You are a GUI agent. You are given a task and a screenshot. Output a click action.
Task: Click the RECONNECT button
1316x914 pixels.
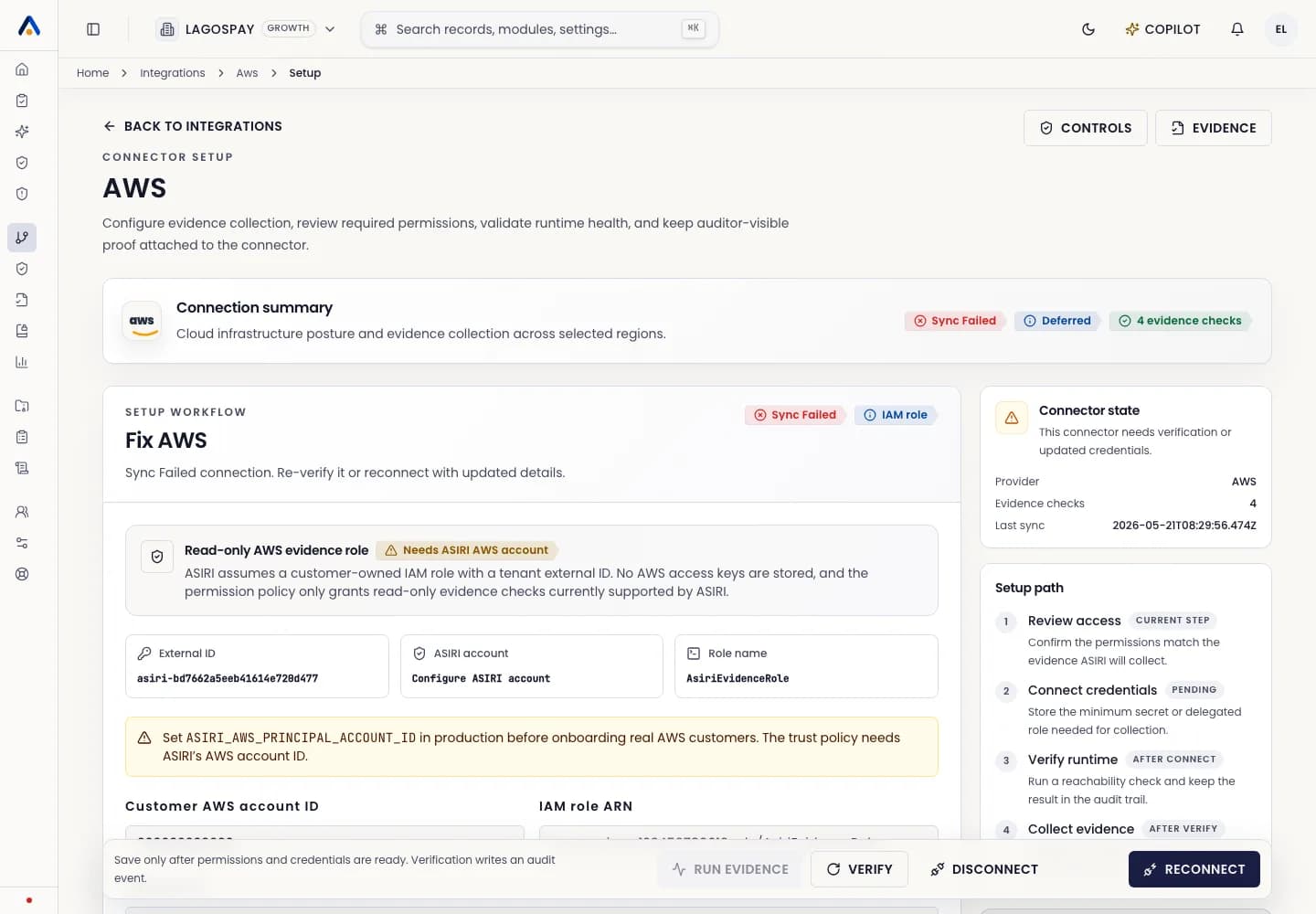pos(1194,869)
